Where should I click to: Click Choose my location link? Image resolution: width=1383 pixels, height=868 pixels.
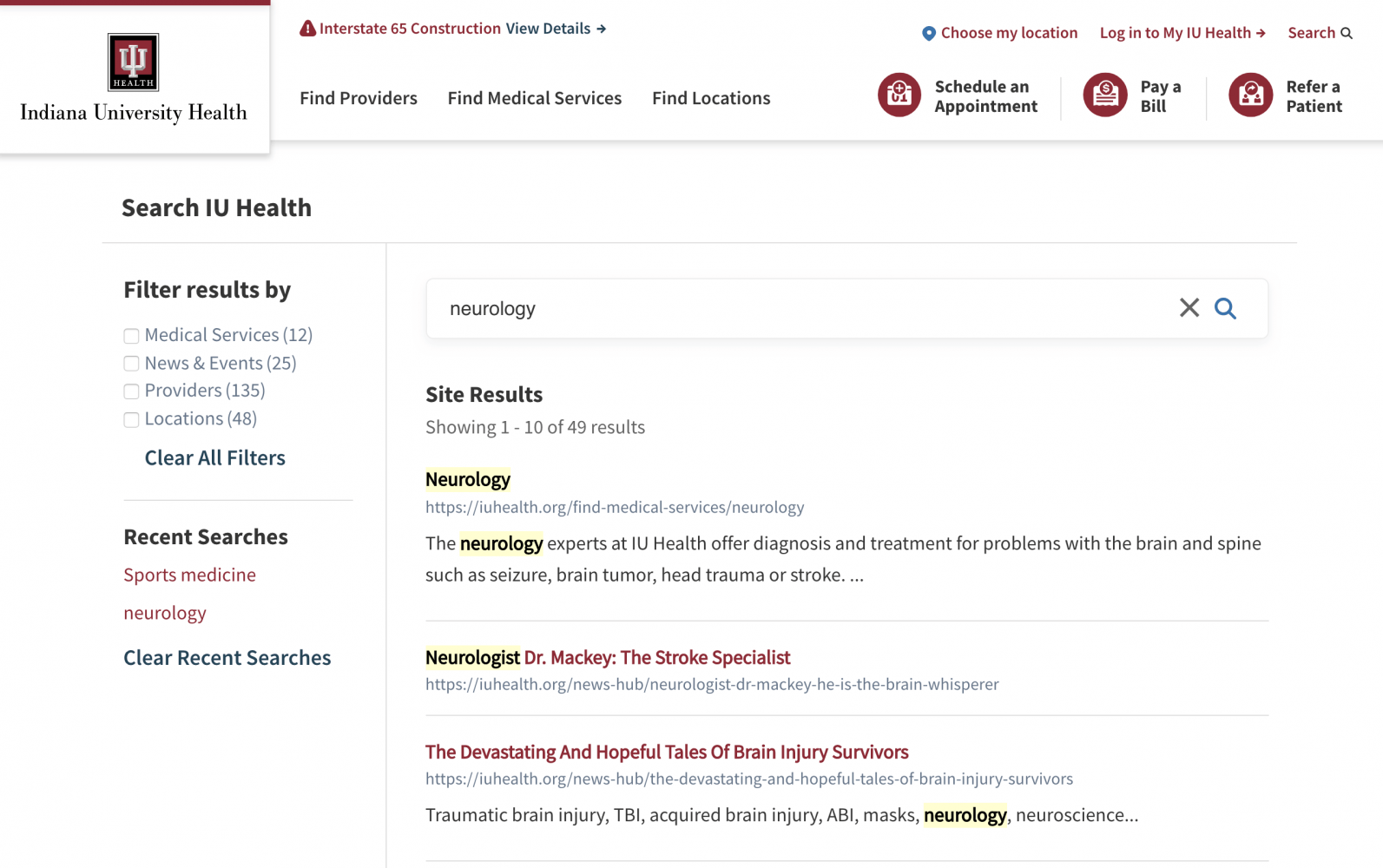1009,33
